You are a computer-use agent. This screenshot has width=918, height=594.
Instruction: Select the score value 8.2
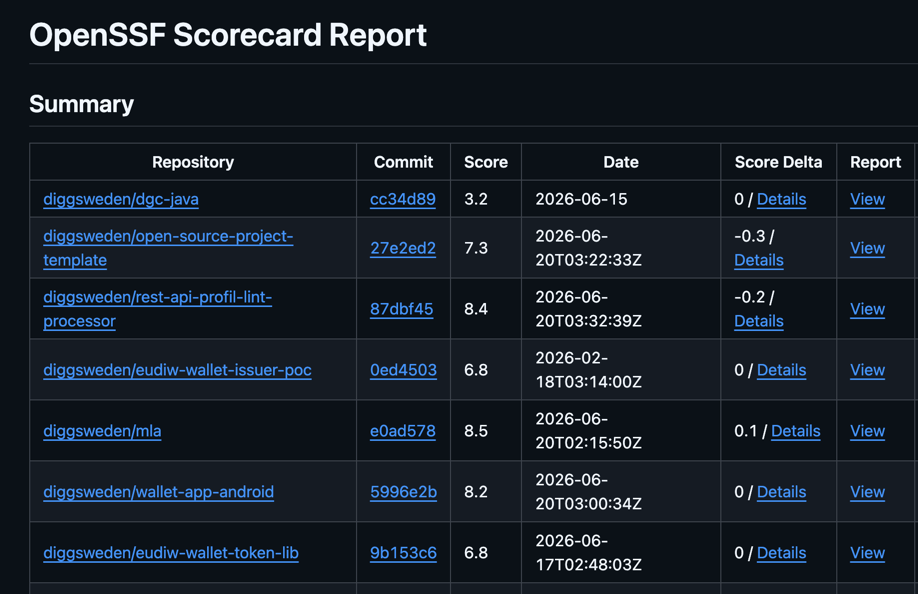point(476,492)
